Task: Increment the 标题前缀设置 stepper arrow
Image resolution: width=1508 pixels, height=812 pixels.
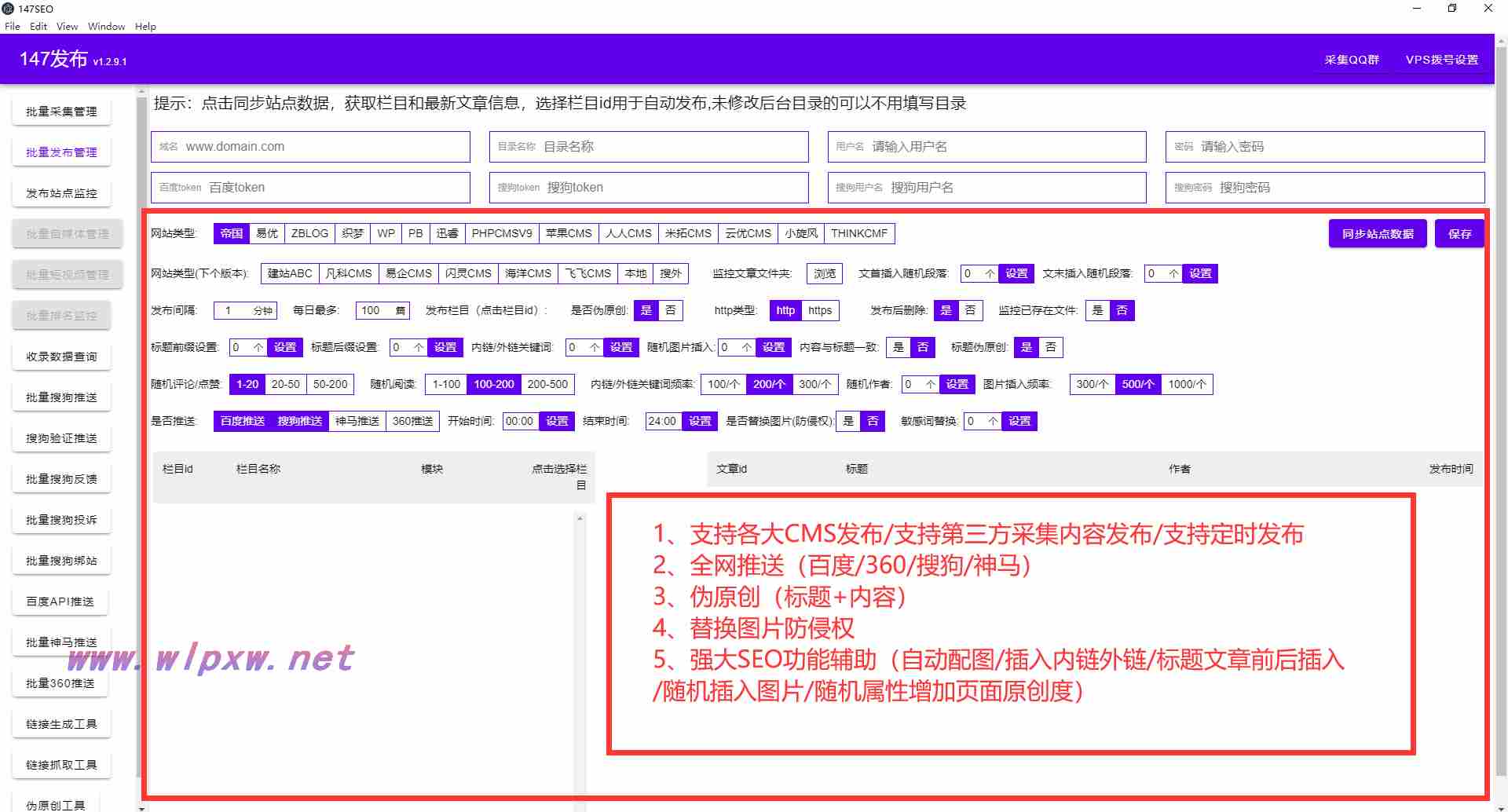Action: click(258, 347)
